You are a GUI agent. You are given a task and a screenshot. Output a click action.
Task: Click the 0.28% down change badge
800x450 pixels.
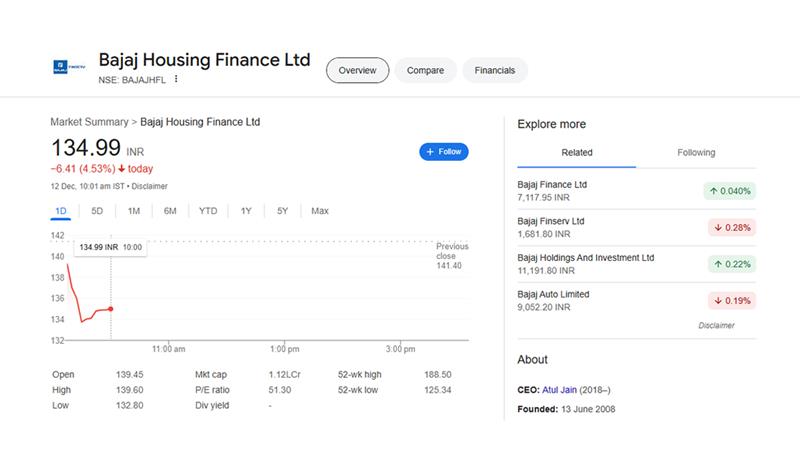pyautogui.click(x=732, y=228)
